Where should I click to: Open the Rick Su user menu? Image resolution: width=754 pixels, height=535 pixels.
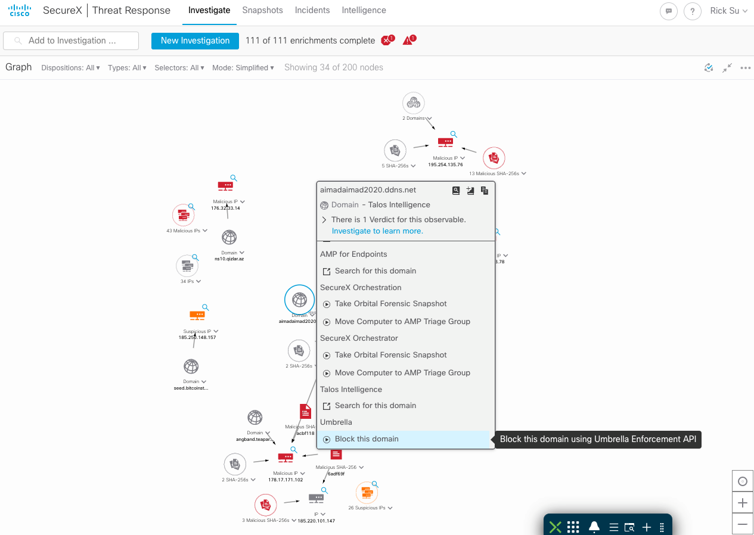729,11
